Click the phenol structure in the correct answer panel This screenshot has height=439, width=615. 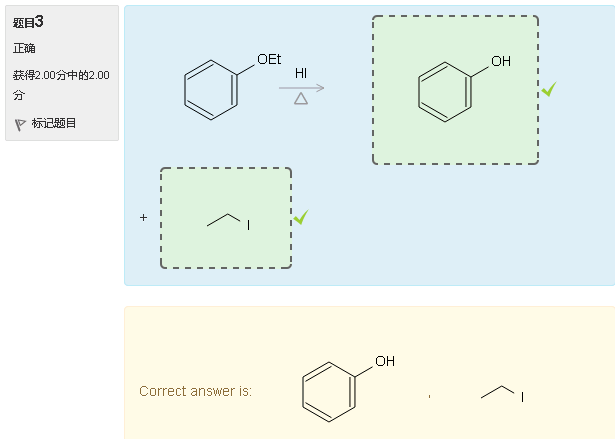[348, 388]
